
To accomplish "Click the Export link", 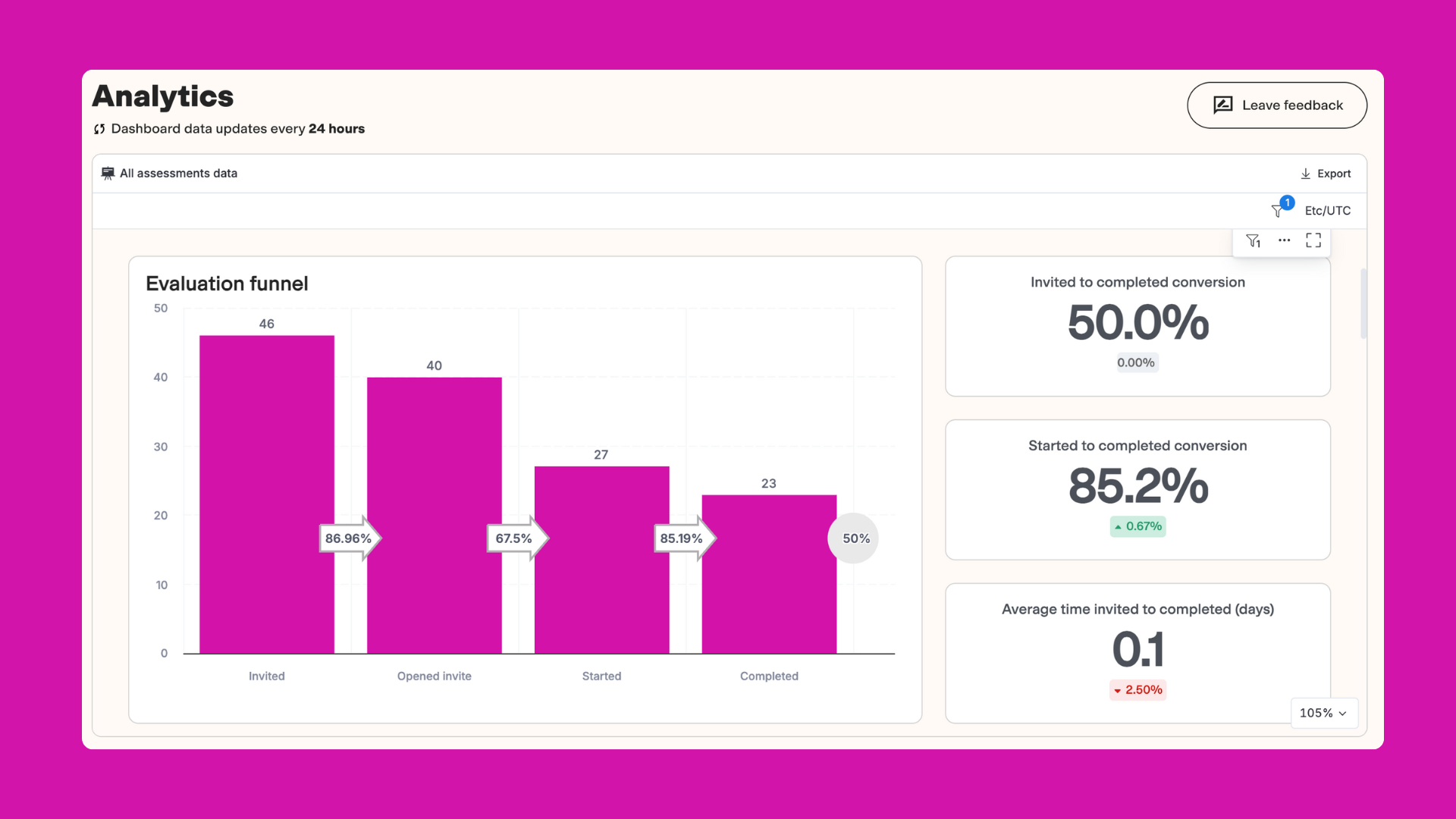I will (1333, 173).
